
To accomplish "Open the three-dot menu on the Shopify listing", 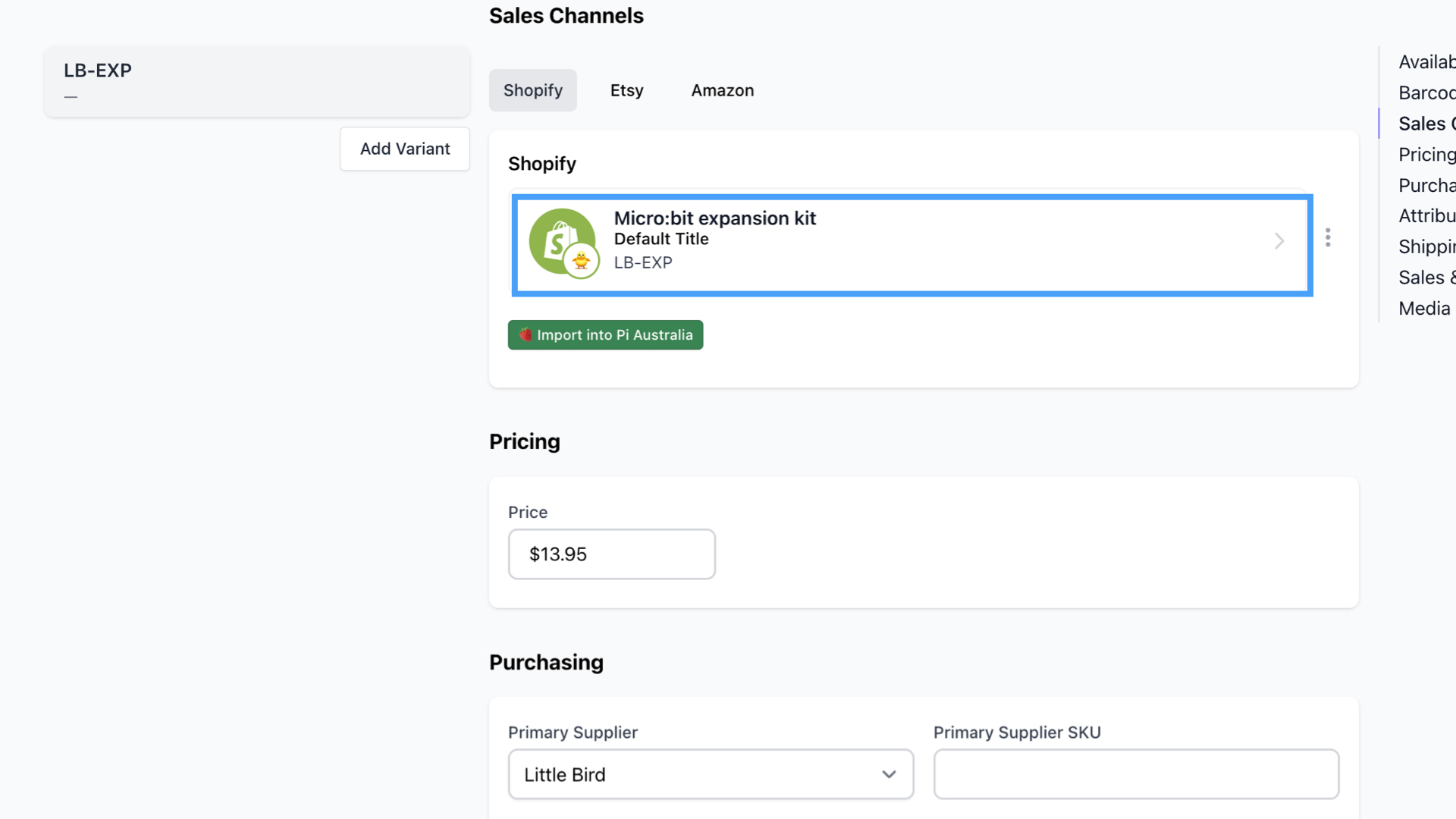I will [x=1329, y=237].
